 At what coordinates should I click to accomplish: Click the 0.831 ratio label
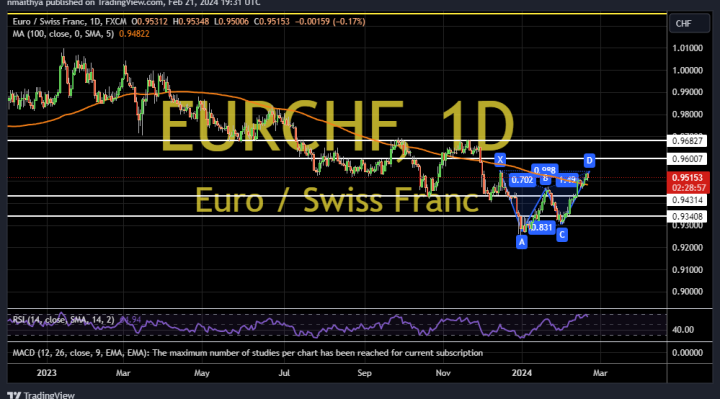pyautogui.click(x=541, y=227)
